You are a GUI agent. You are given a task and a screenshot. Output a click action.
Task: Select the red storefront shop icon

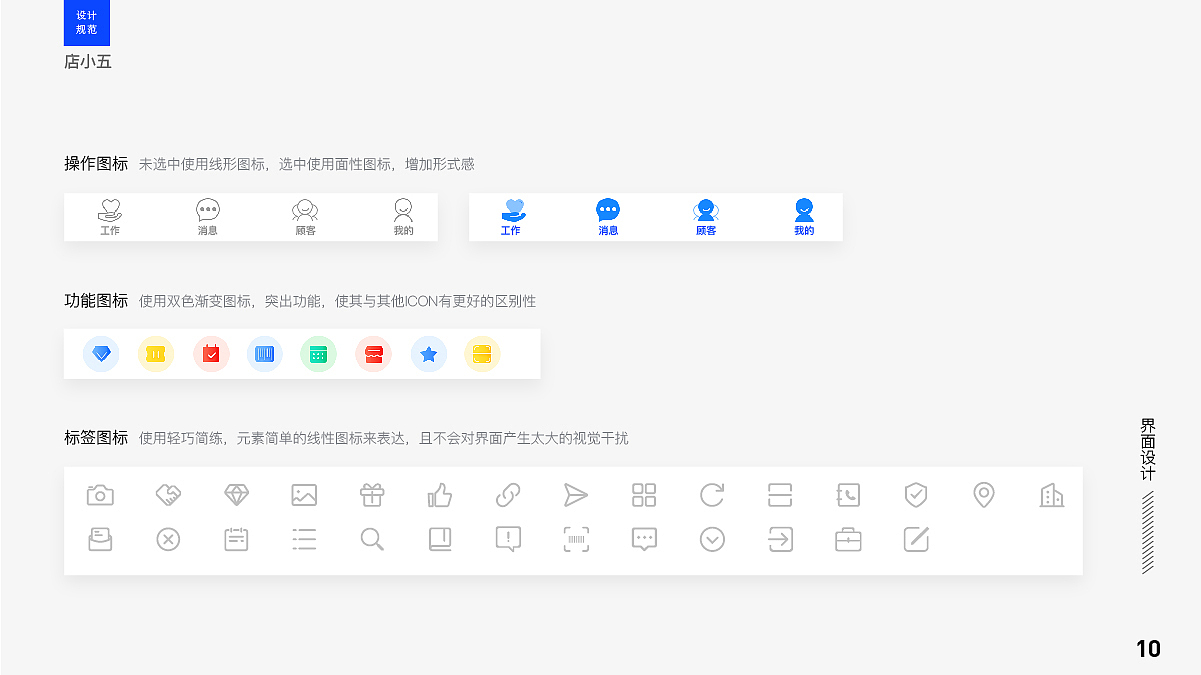[374, 354]
